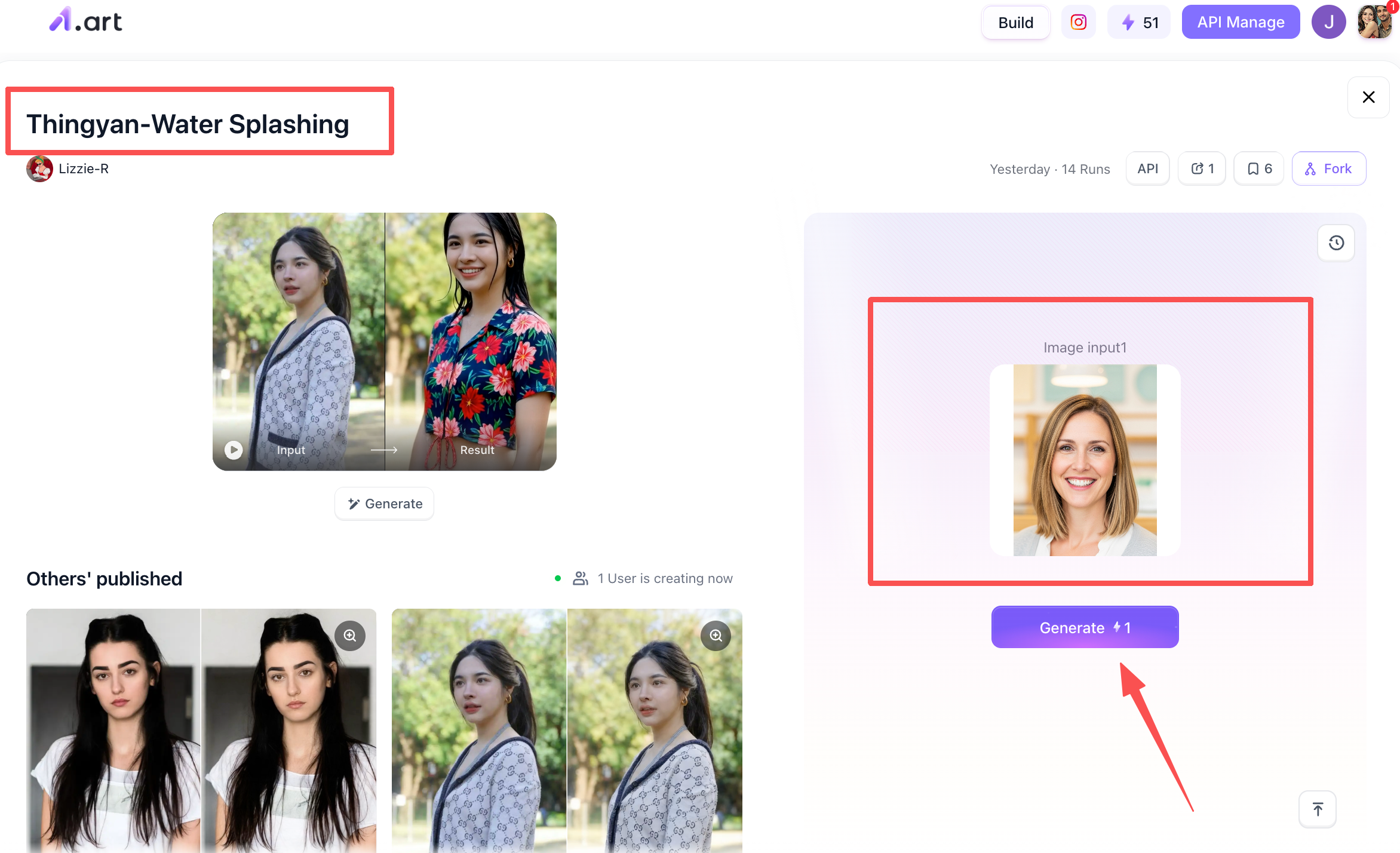Click scroll-to-top arrow button

[1318, 809]
